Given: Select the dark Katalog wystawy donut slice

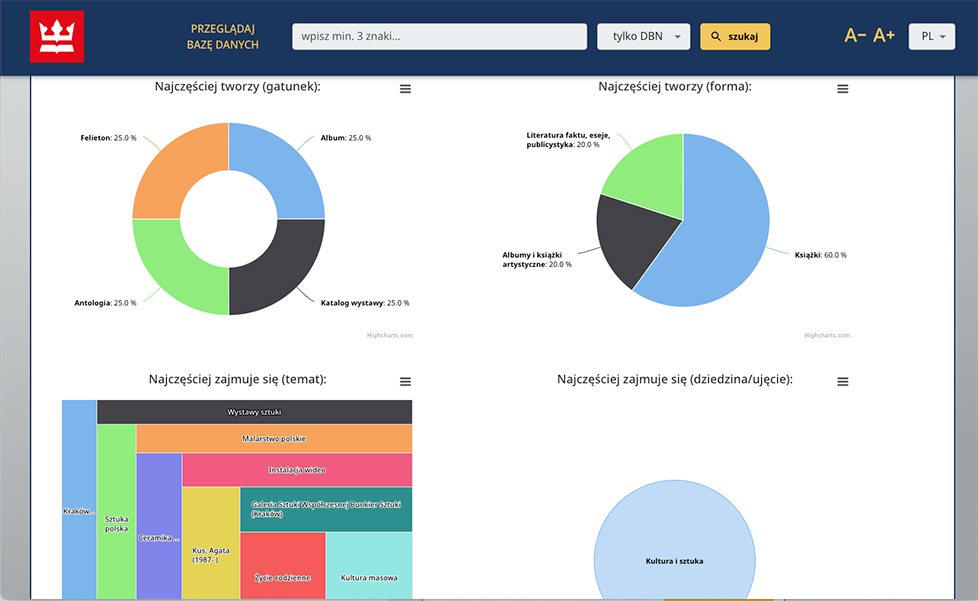Looking at the screenshot, I should (x=286, y=274).
